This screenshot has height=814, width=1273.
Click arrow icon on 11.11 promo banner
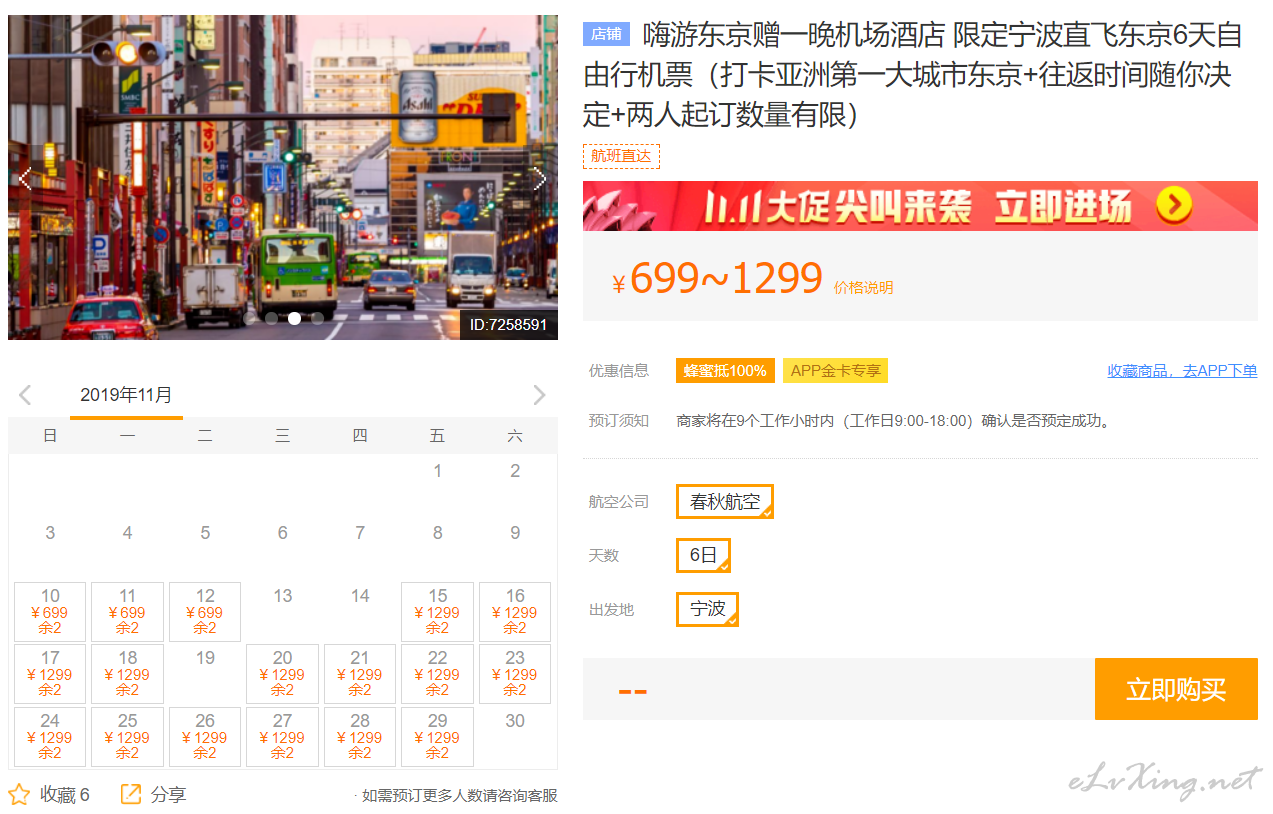pyautogui.click(x=1174, y=205)
